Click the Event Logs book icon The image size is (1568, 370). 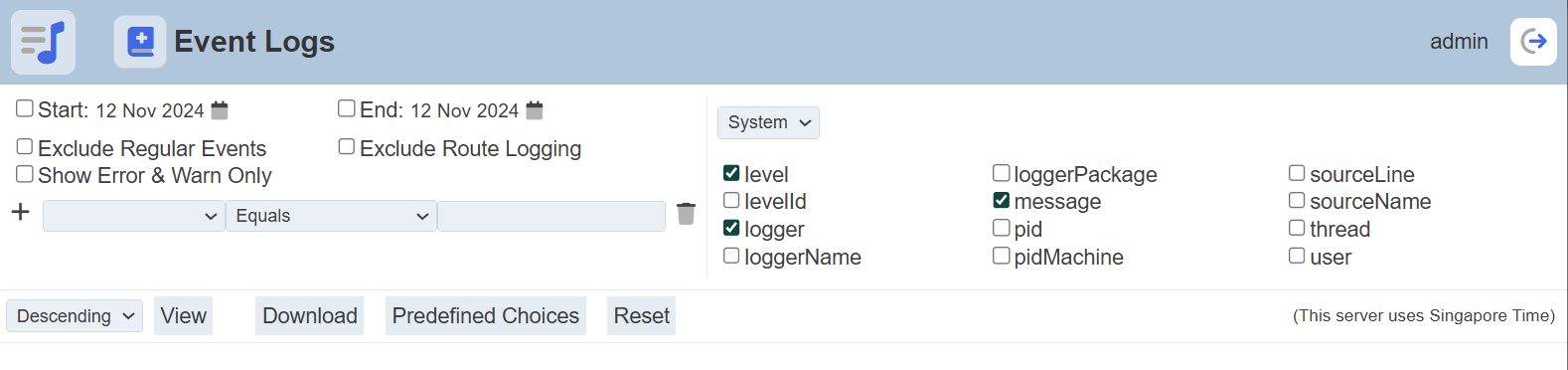pos(140,42)
